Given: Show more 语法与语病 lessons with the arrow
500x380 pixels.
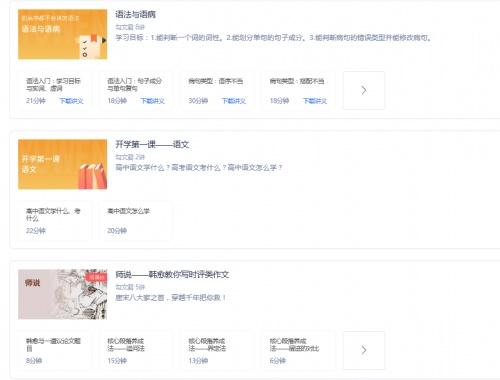Looking at the screenshot, I should click(x=364, y=90).
